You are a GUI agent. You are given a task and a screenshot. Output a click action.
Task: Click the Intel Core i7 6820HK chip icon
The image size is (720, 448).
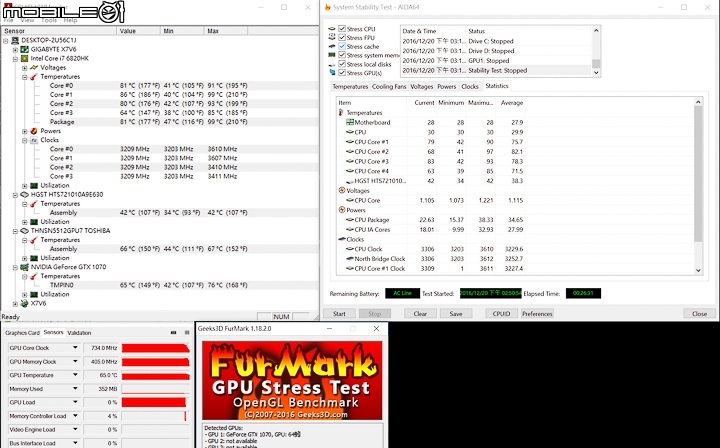pyautogui.click(x=25, y=59)
